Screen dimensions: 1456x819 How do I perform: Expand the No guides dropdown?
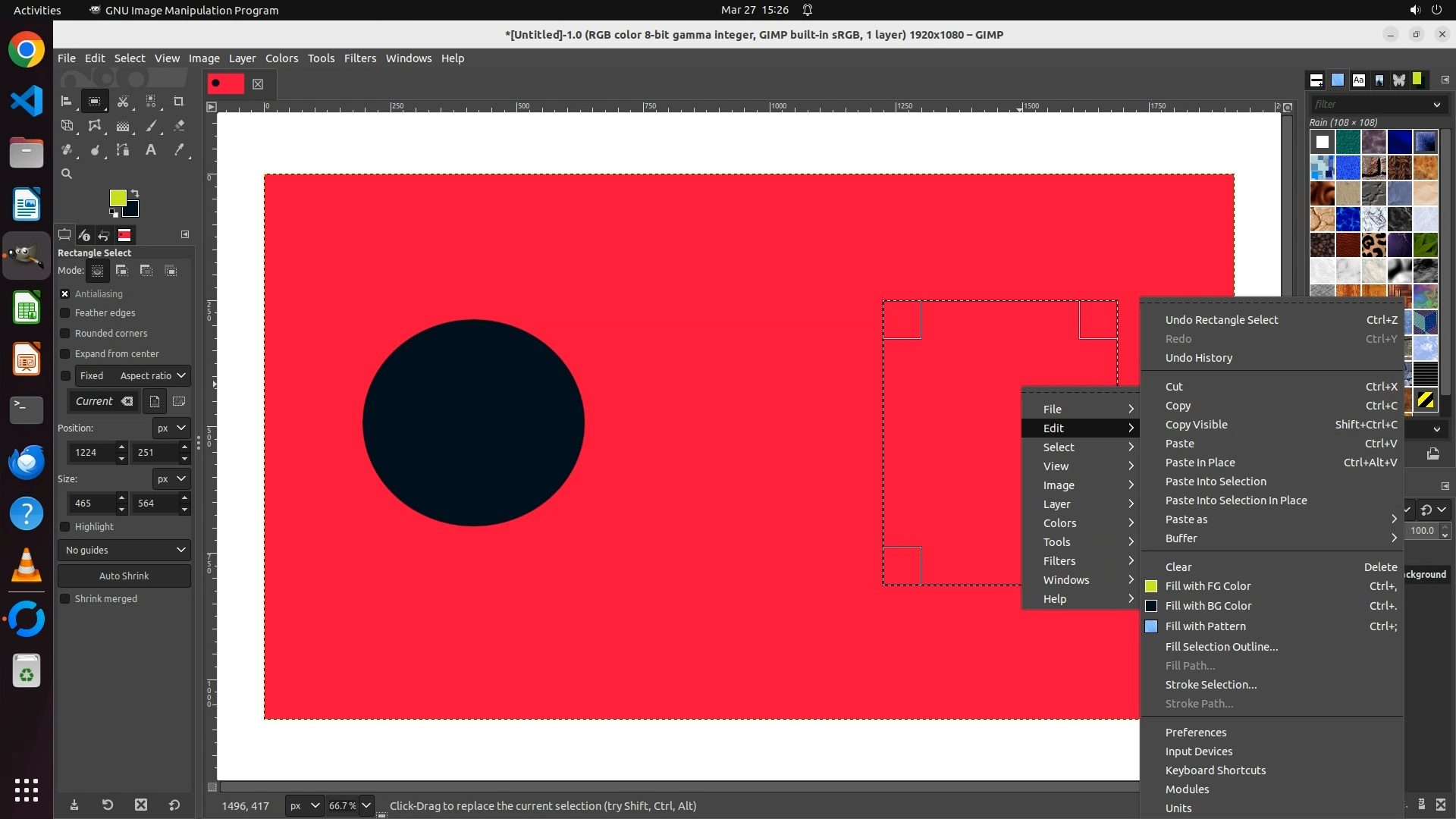pos(124,551)
